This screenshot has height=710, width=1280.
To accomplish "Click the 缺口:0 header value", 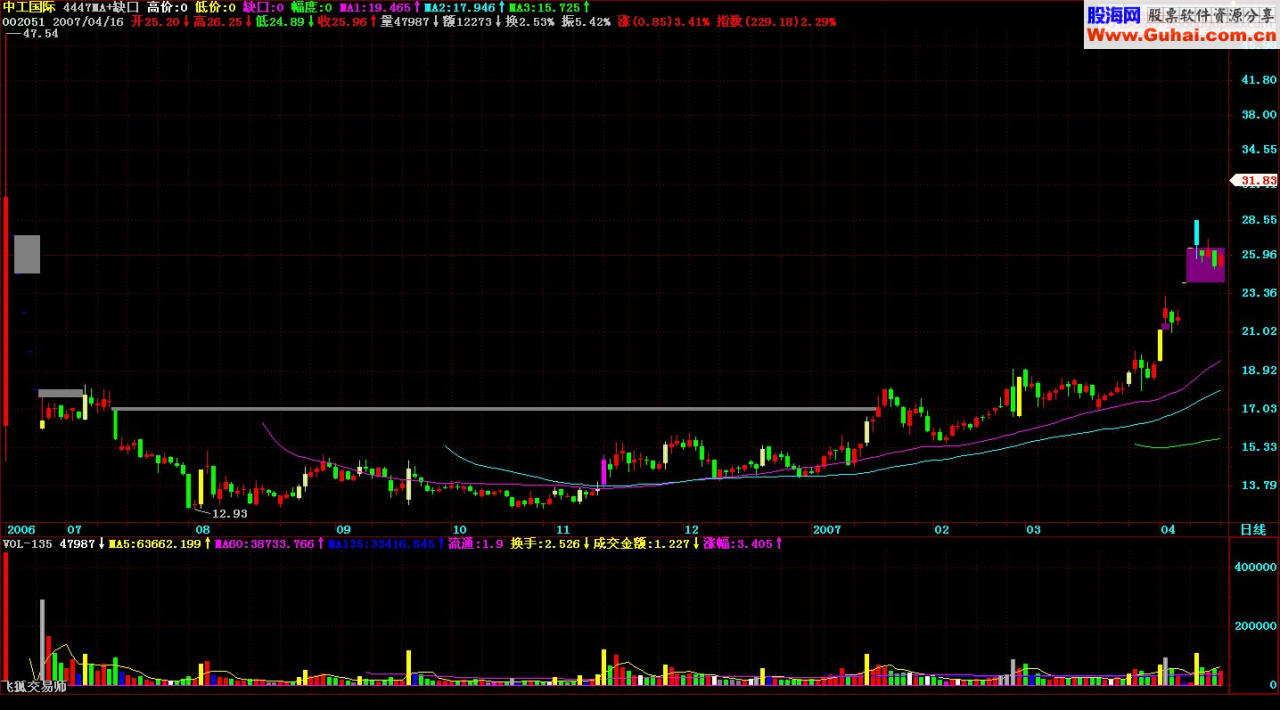I will [x=263, y=7].
